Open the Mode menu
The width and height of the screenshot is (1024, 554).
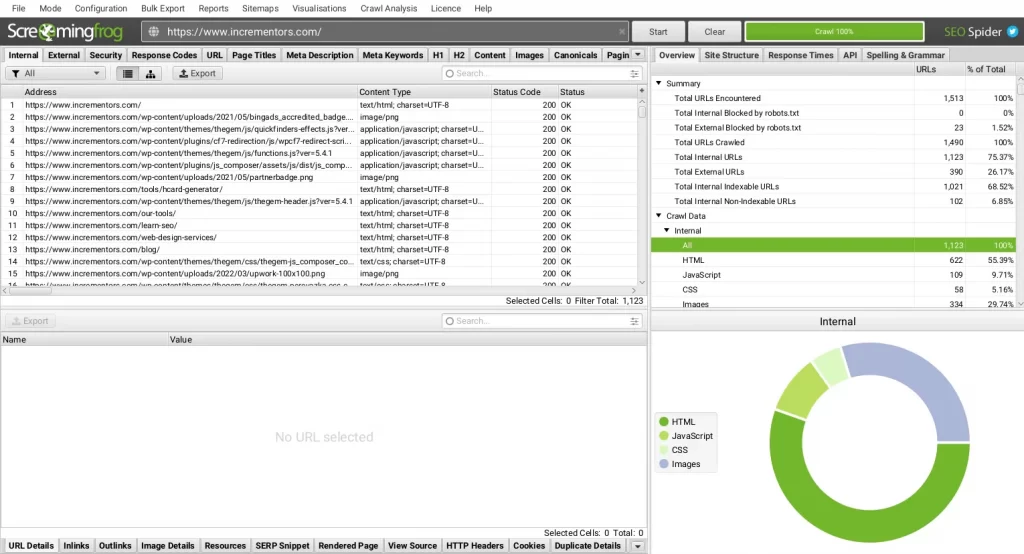click(x=50, y=8)
